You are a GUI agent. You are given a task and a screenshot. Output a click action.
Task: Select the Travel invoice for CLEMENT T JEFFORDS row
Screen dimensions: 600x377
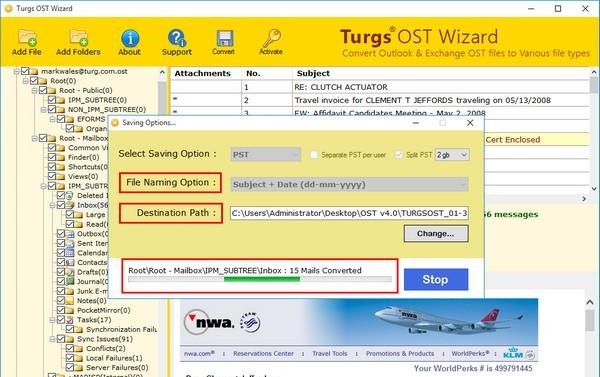pos(380,100)
